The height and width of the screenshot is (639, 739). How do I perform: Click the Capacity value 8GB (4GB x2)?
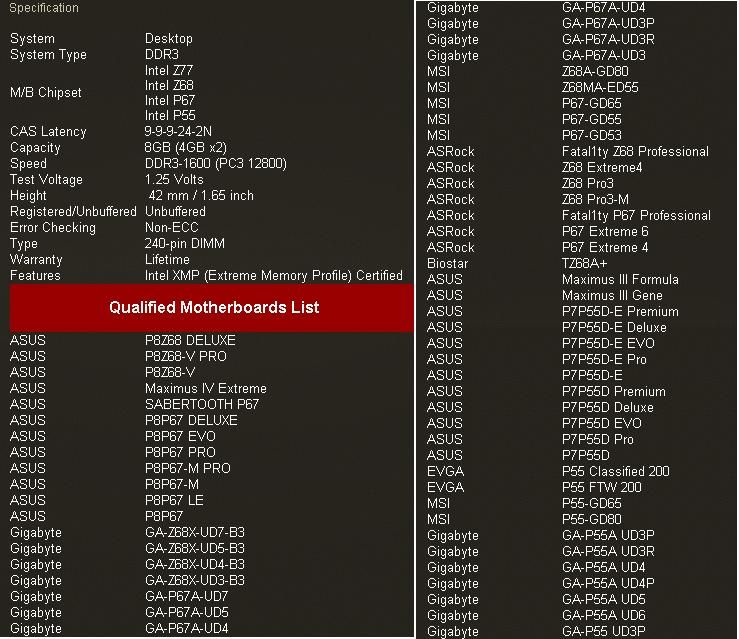185,147
